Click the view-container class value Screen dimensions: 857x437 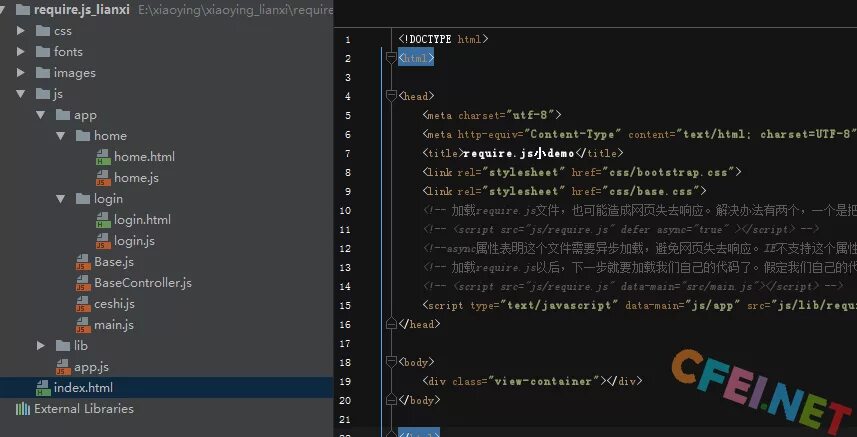click(x=543, y=381)
